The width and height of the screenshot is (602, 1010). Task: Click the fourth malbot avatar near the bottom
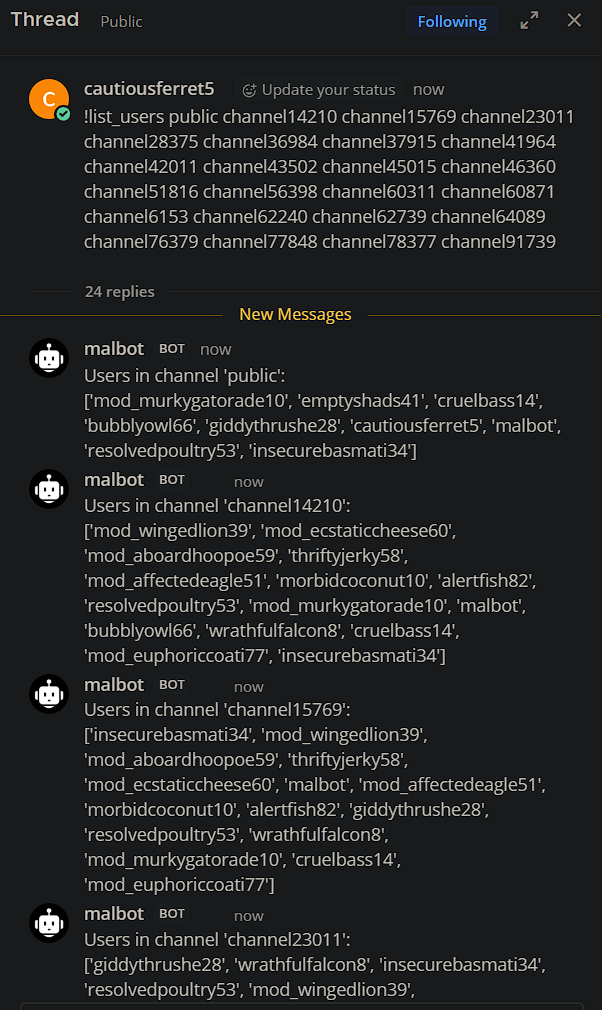(49, 922)
